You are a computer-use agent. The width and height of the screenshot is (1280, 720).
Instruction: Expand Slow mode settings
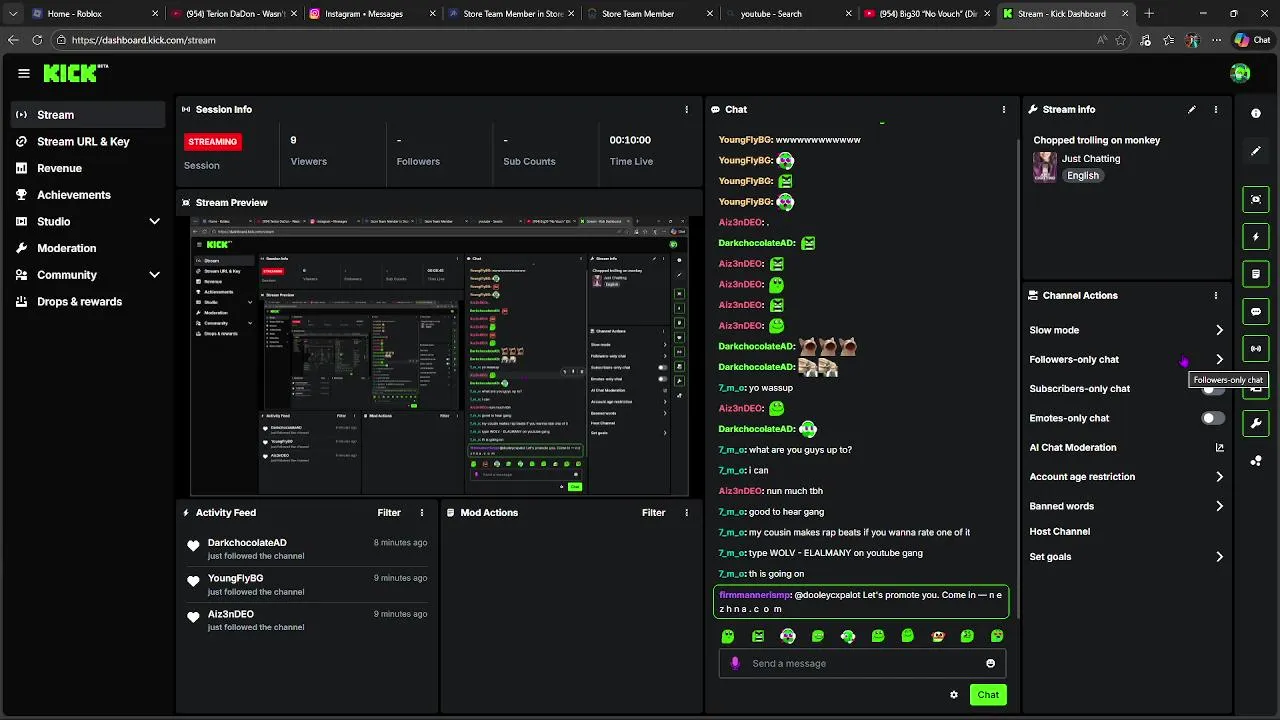pos(1219,330)
